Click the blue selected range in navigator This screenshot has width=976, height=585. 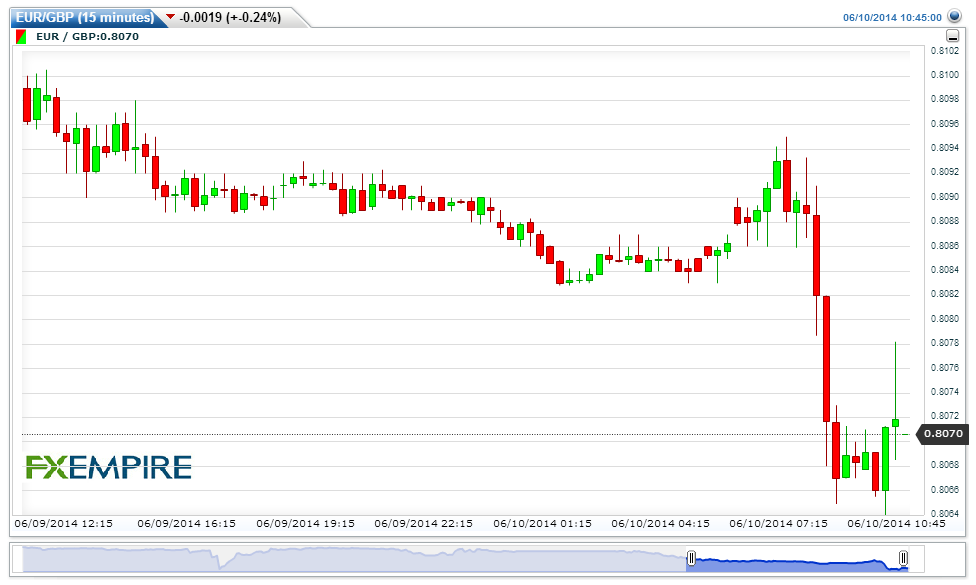pyautogui.click(x=797, y=564)
